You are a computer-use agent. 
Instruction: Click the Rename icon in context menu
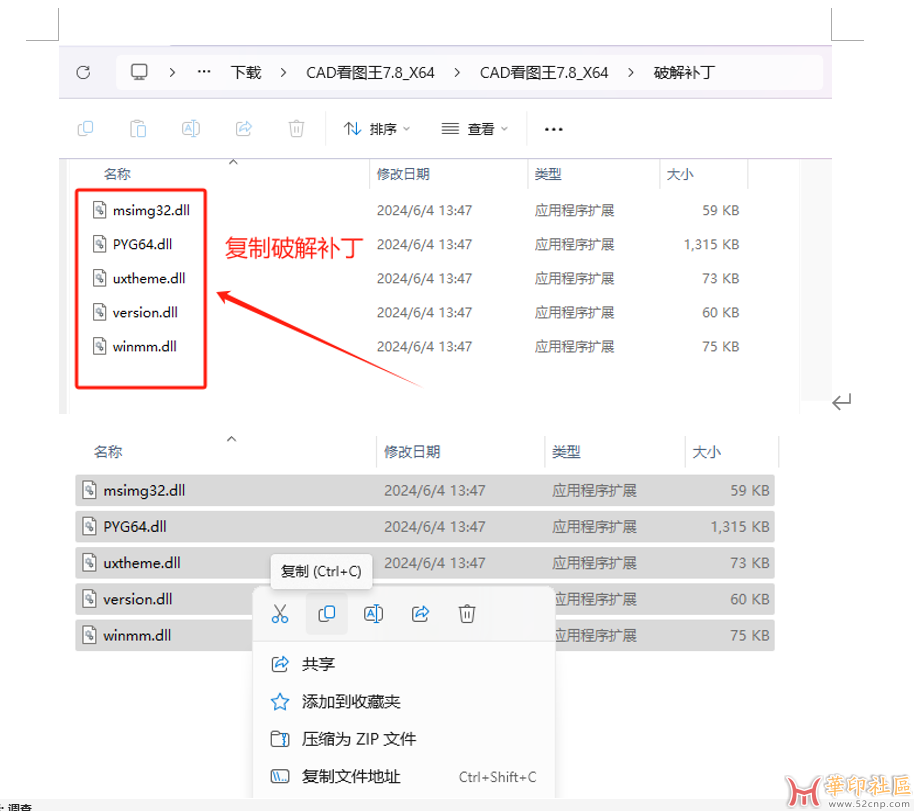click(x=373, y=614)
